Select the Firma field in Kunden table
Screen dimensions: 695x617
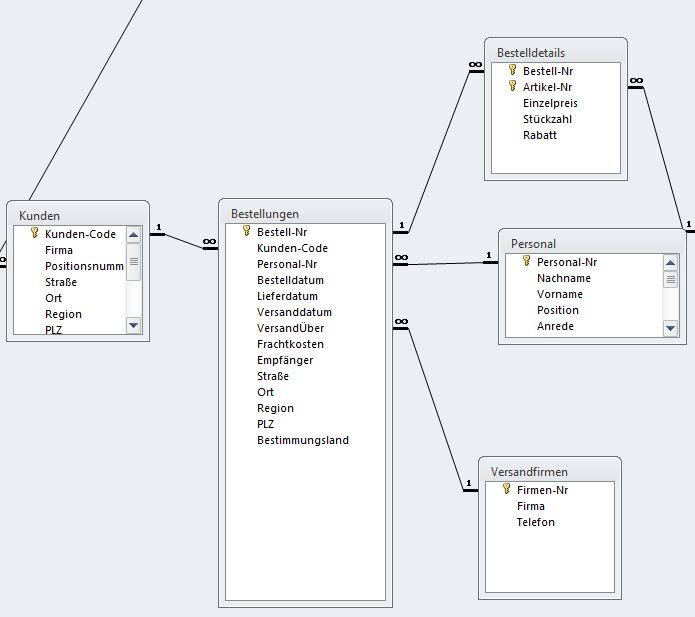59,250
